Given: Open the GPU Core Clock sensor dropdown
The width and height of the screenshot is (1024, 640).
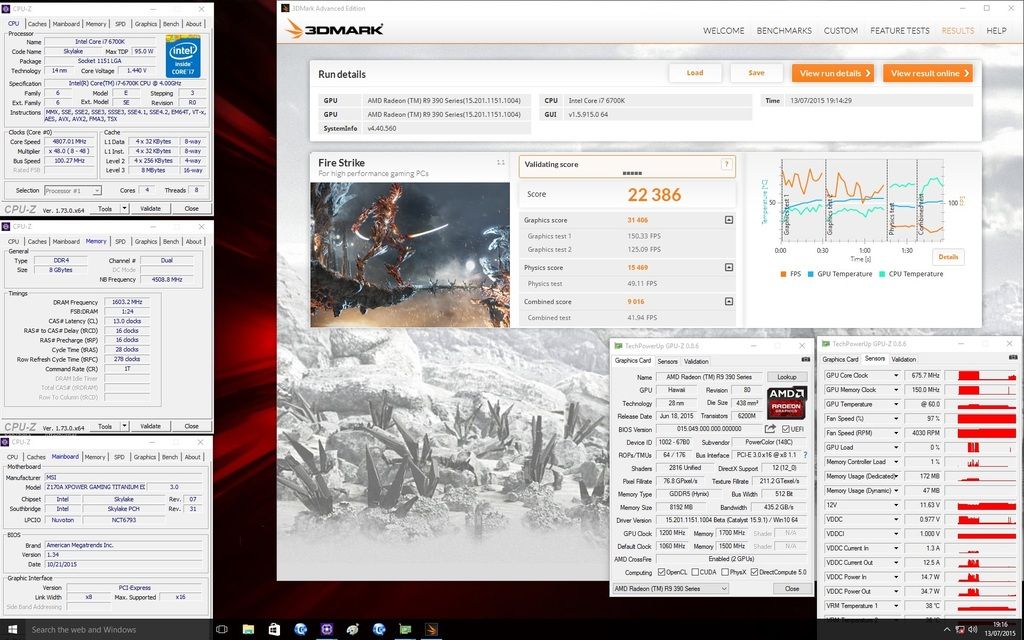Looking at the screenshot, I should [895, 376].
